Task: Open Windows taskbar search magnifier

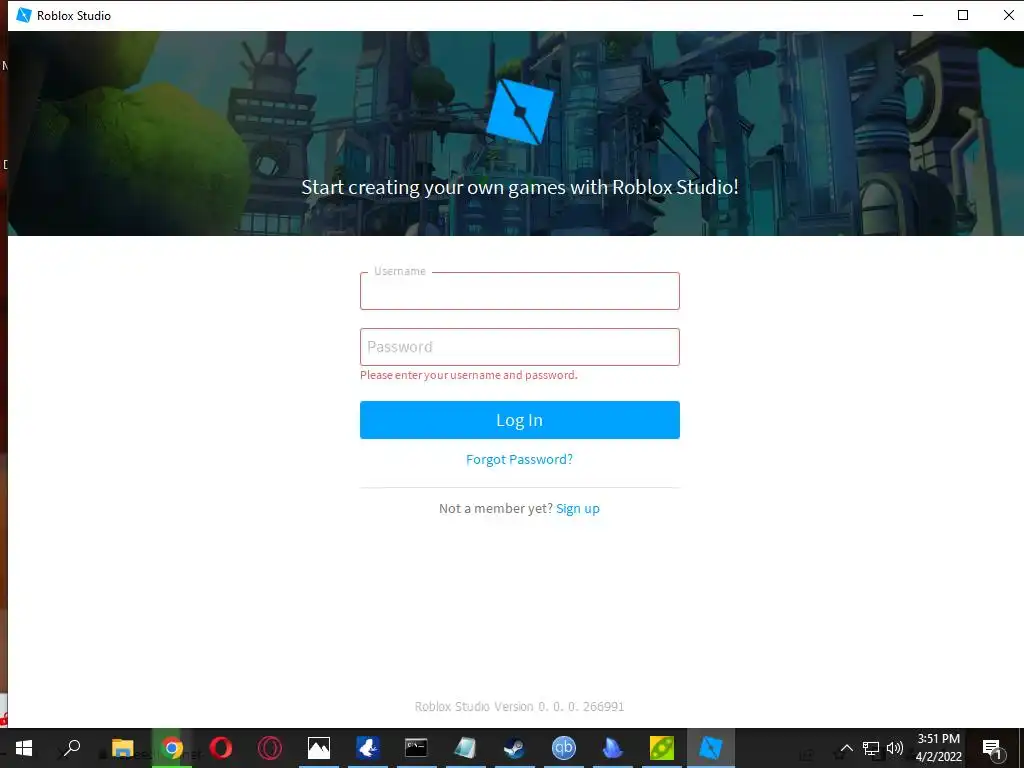Action: point(72,748)
